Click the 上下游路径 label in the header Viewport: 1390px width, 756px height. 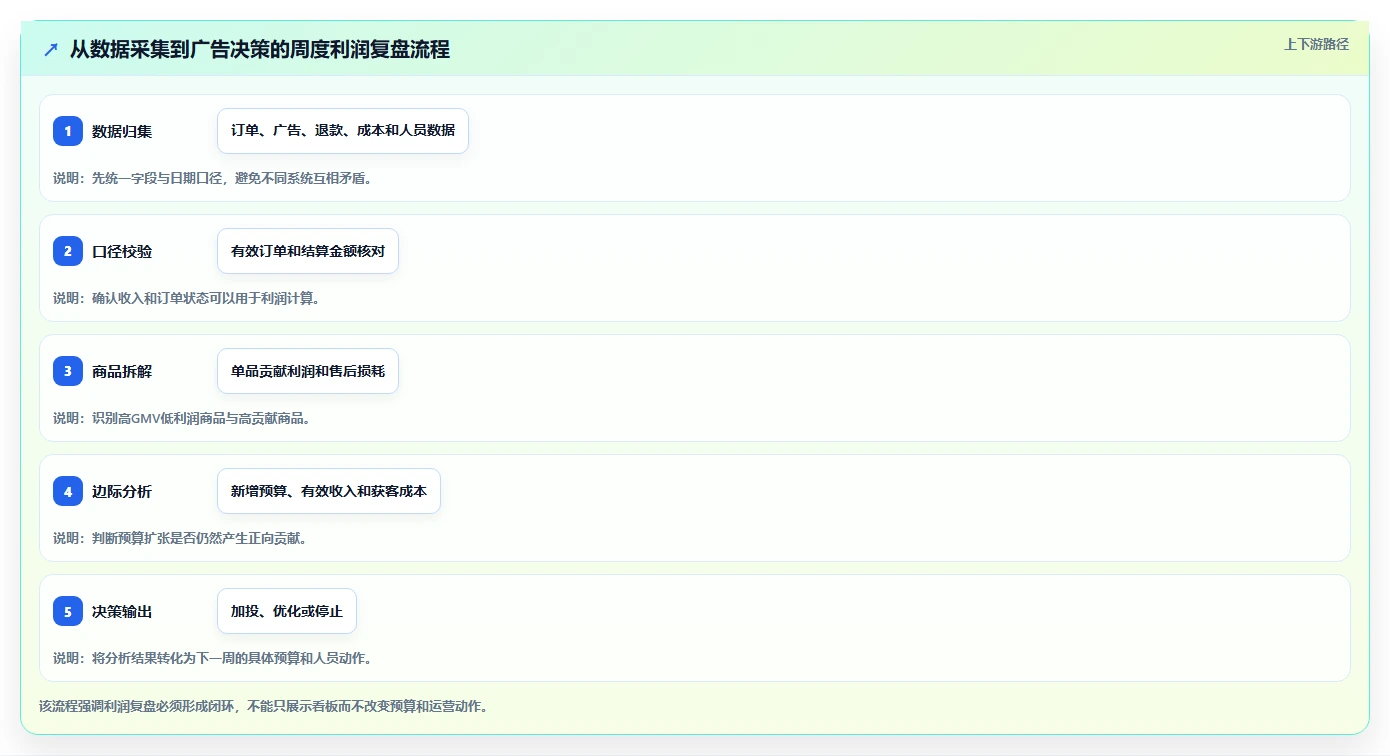pos(1316,44)
